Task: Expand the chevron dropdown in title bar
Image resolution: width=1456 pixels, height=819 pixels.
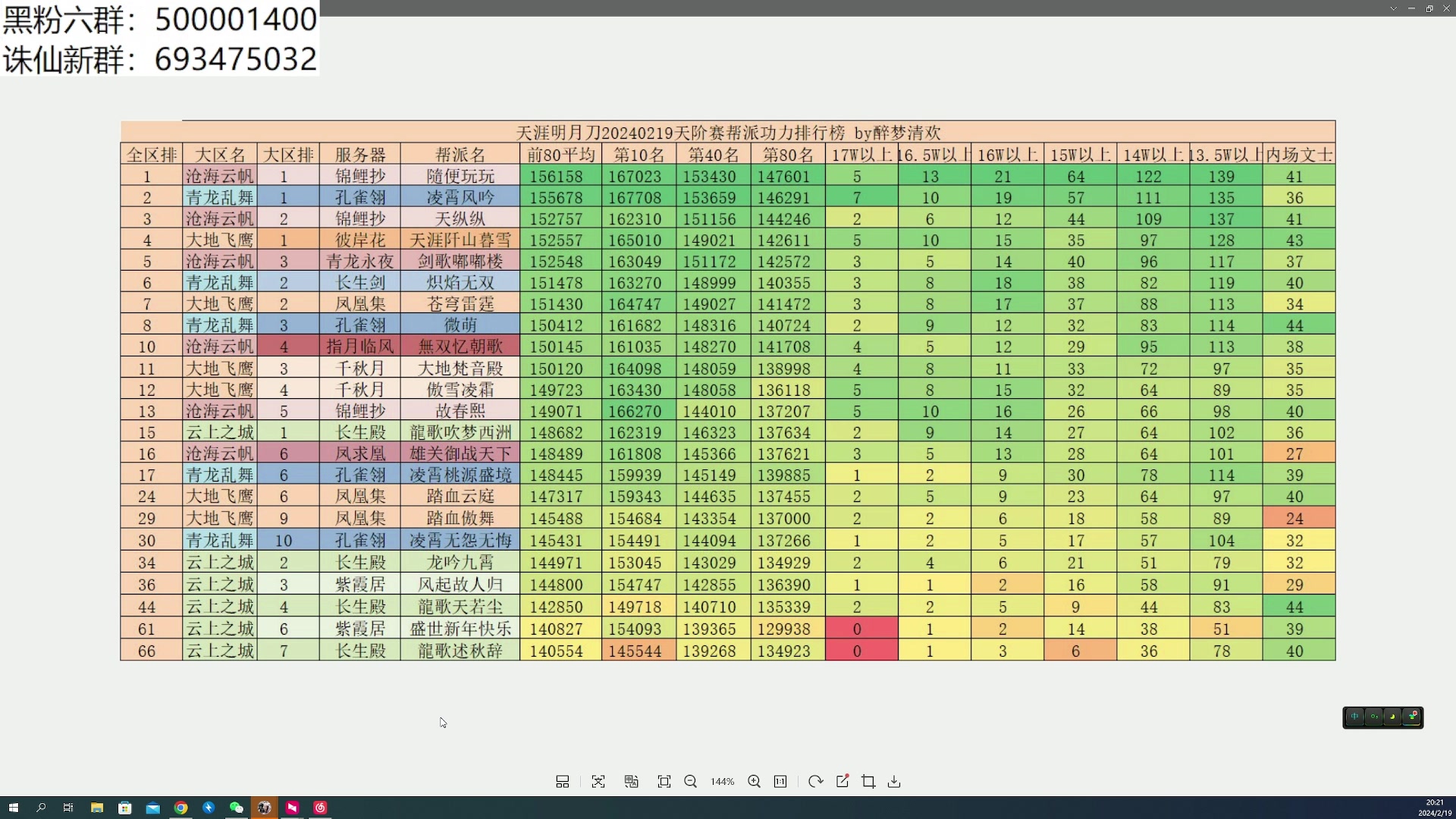Action: coord(1393,8)
